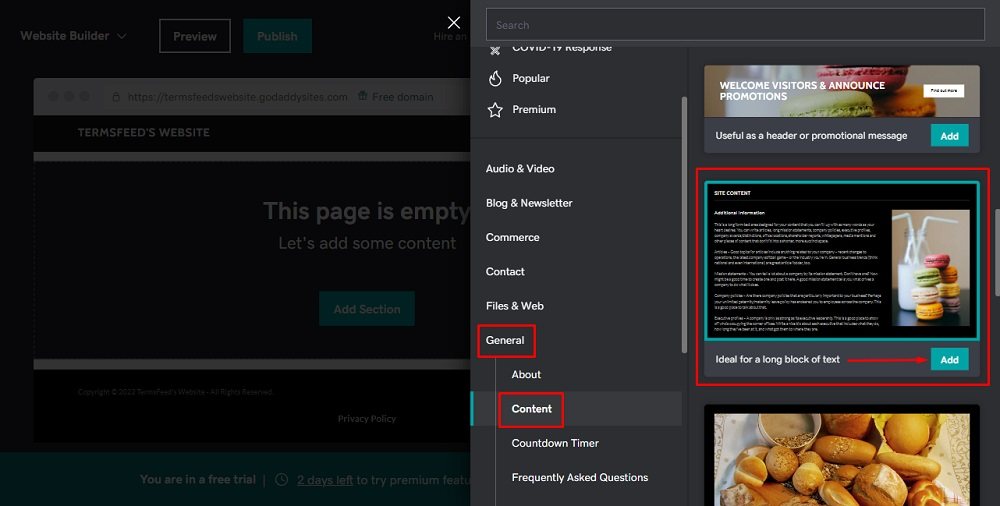The width and height of the screenshot is (1000, 506).
Task: Select the Frequently Asked Questions subcategory
Action: pyautogui.click(x=580, y=477)
